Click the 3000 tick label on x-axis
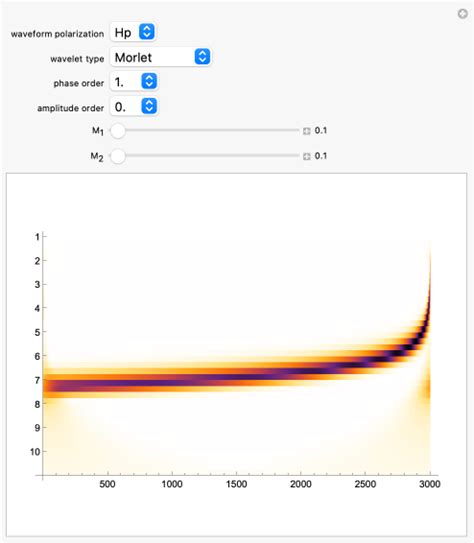The height and width of the screenshot is (543, 474). tap(430, 484)
